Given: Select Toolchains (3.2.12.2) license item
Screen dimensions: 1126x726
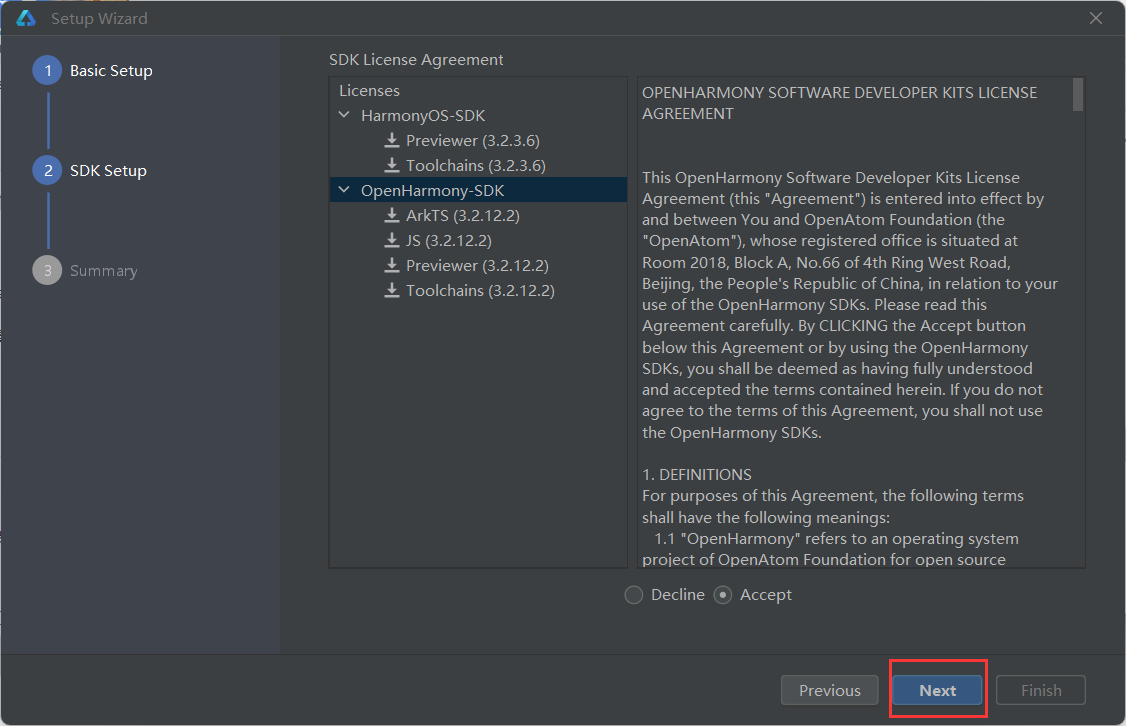Looking at the screenshot, I should pos(480,291).
